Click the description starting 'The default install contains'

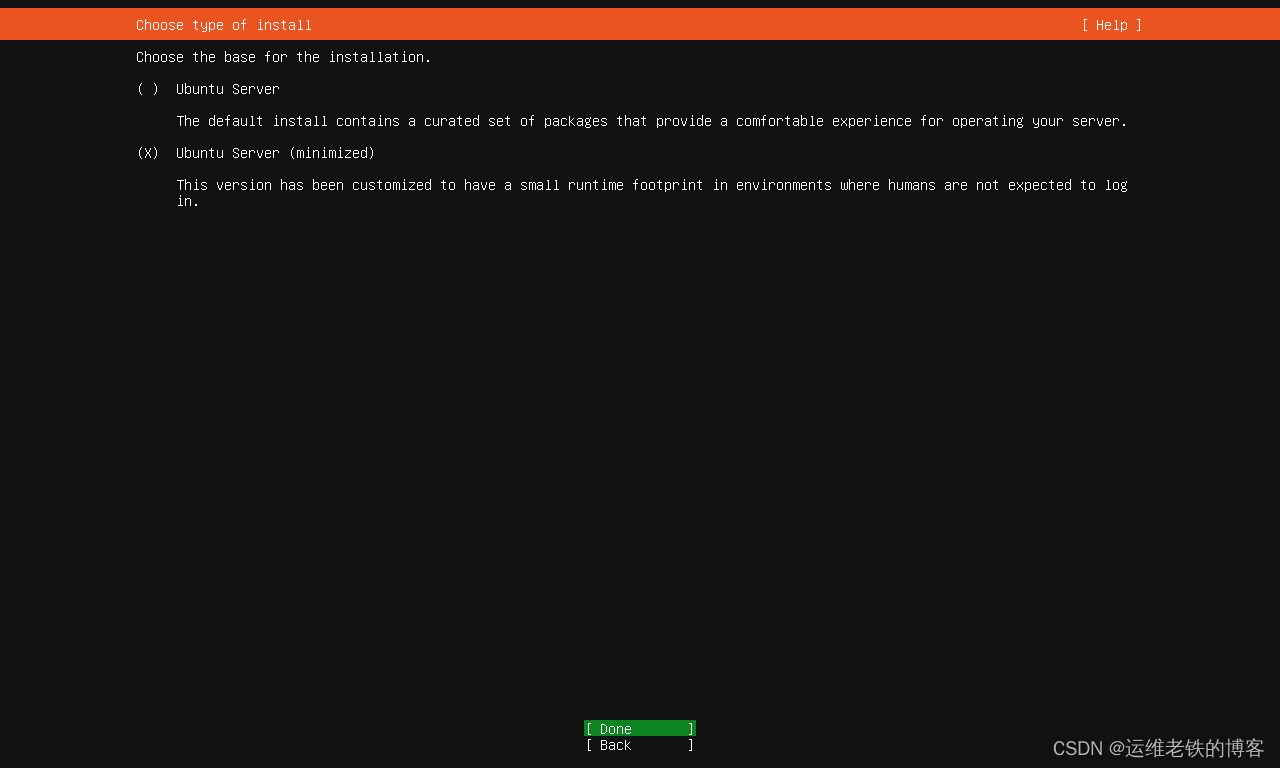[652, 121]
